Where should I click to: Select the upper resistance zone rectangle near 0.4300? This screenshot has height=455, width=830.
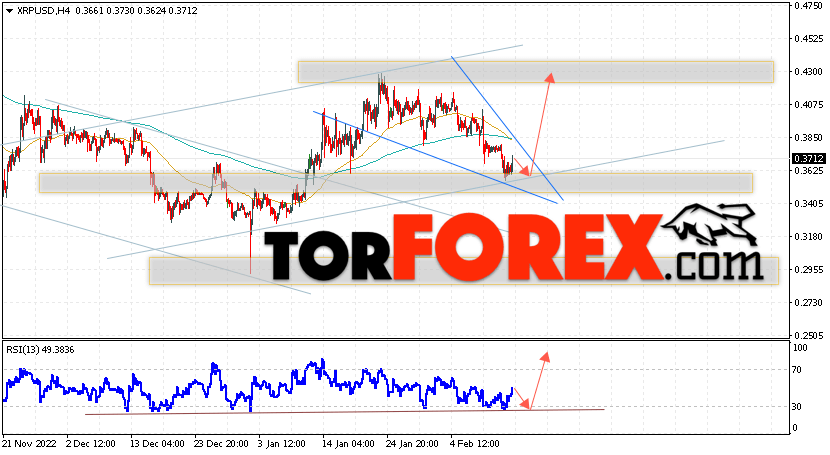click(536, 72)
